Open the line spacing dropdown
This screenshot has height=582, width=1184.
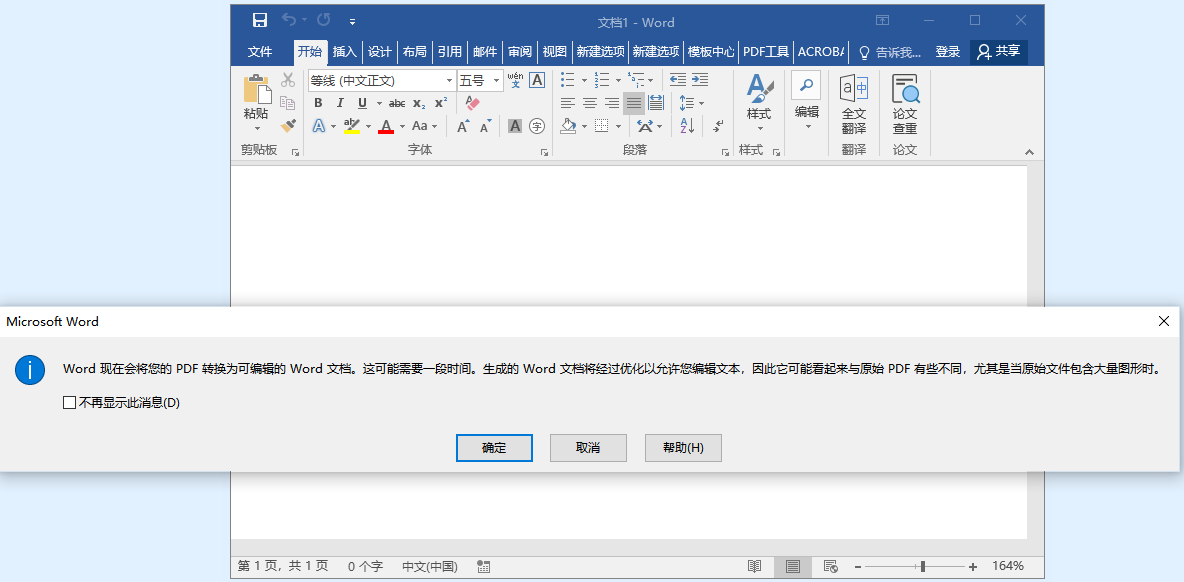pos(691,103)
